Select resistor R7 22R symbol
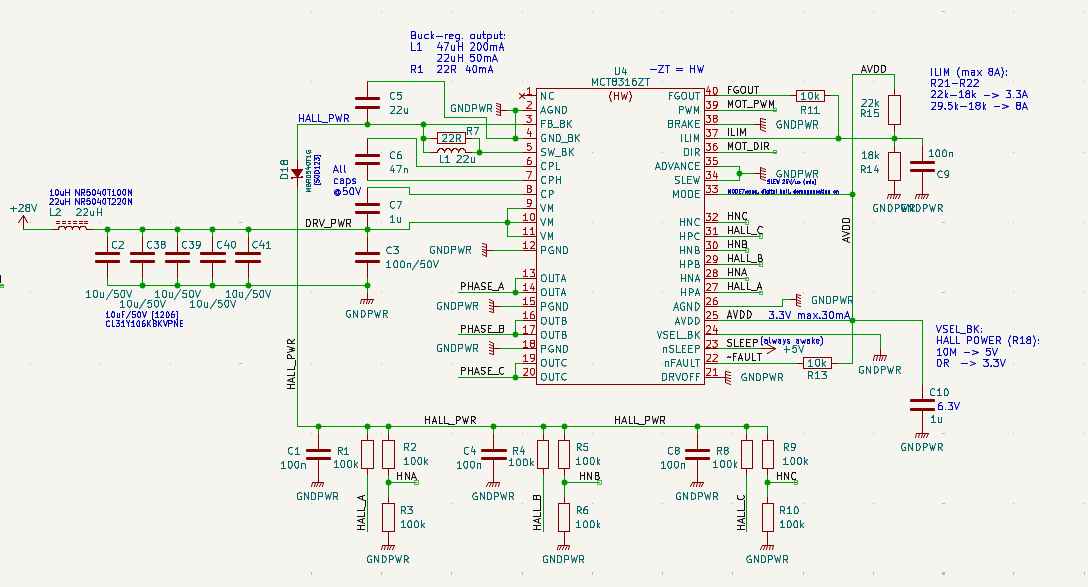 [452, 138]
